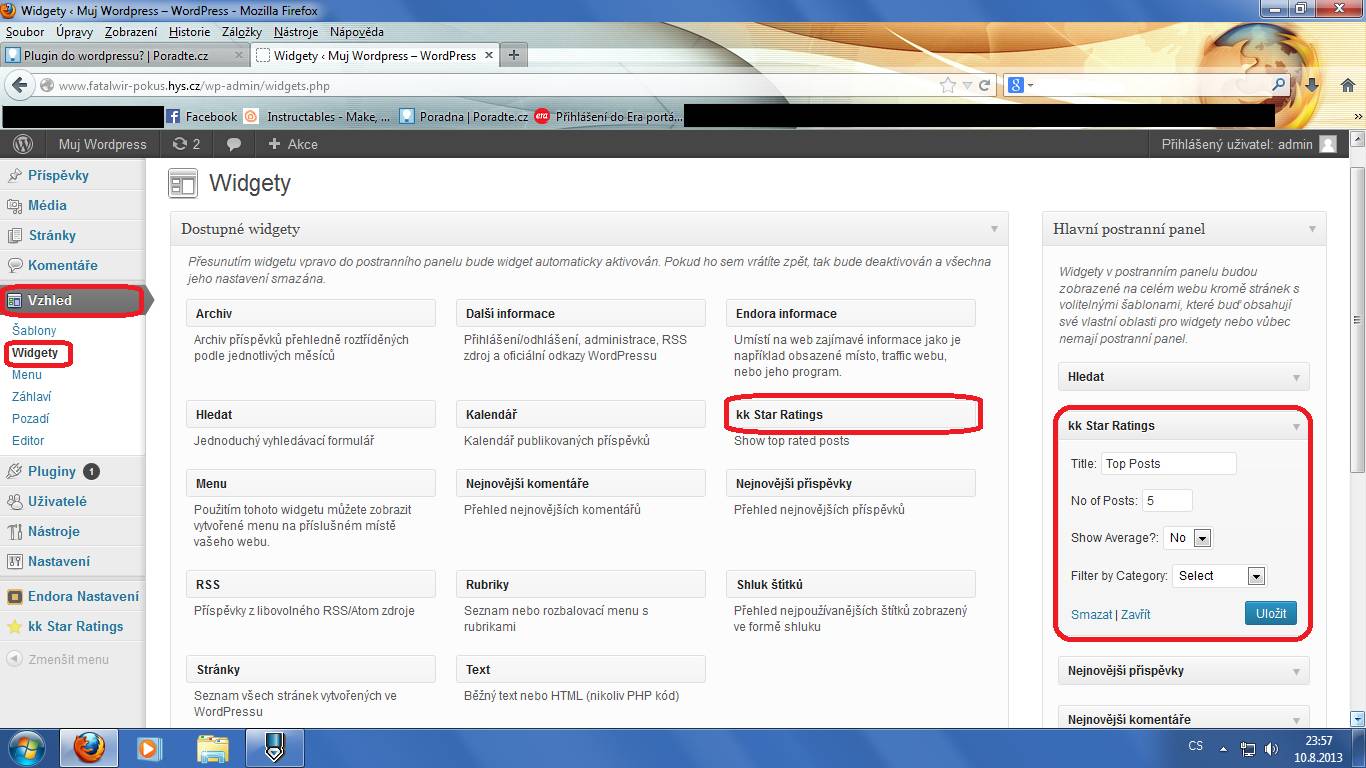The width and height of the screenshot is (1366, 768).
Task: Reload the page in Firefox
Action: click(x=985, y=86)
